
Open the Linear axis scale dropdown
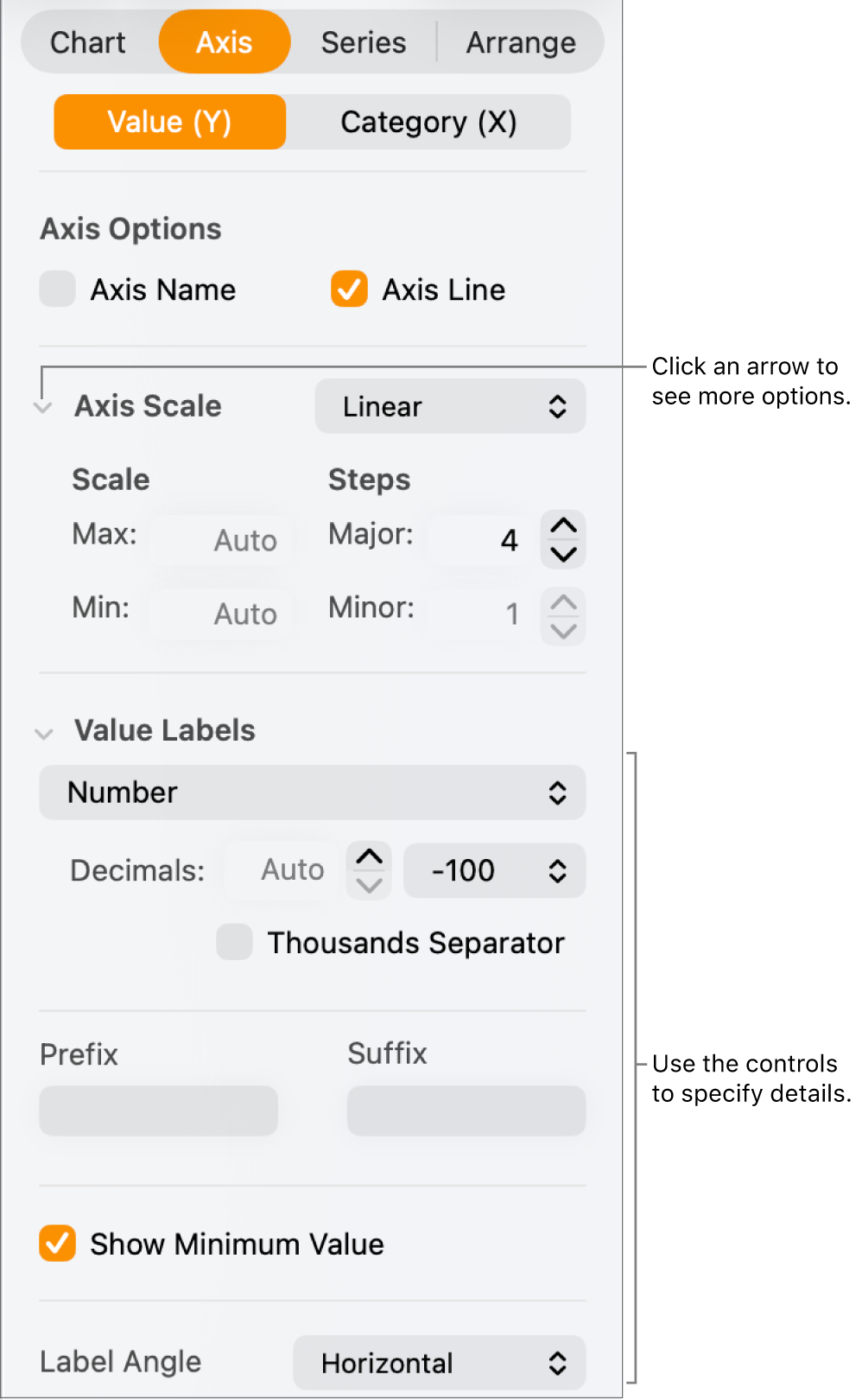click(x=450, y=406)
